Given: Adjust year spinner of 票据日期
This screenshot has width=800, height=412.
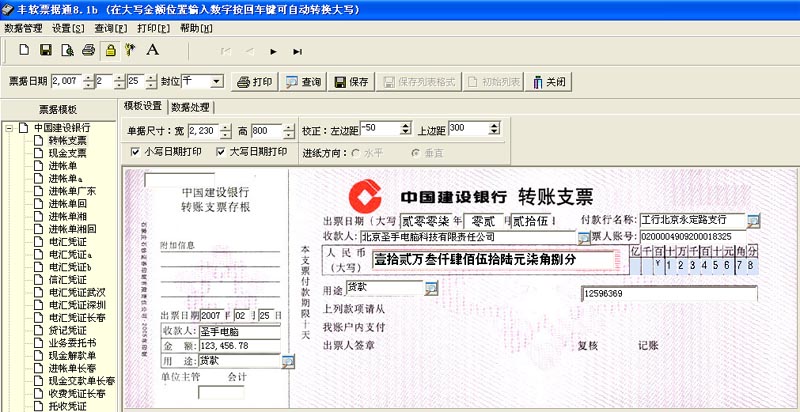Looking at the screenshot, I should click(x=89, y=82).
